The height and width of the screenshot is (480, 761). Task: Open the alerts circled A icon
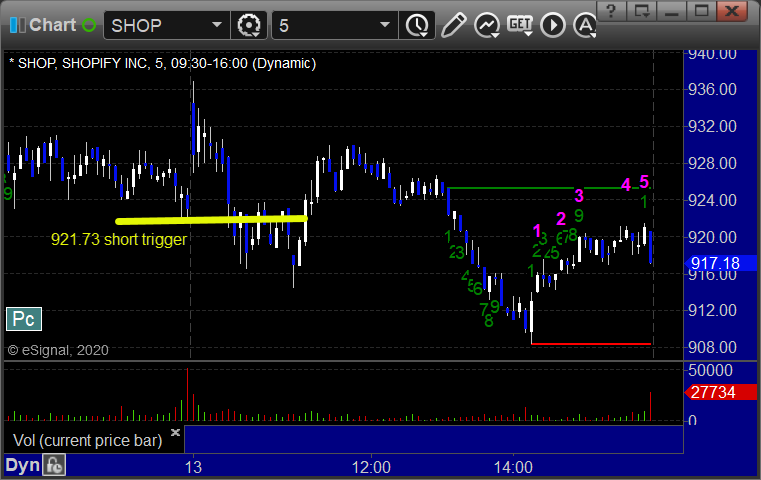585,25
